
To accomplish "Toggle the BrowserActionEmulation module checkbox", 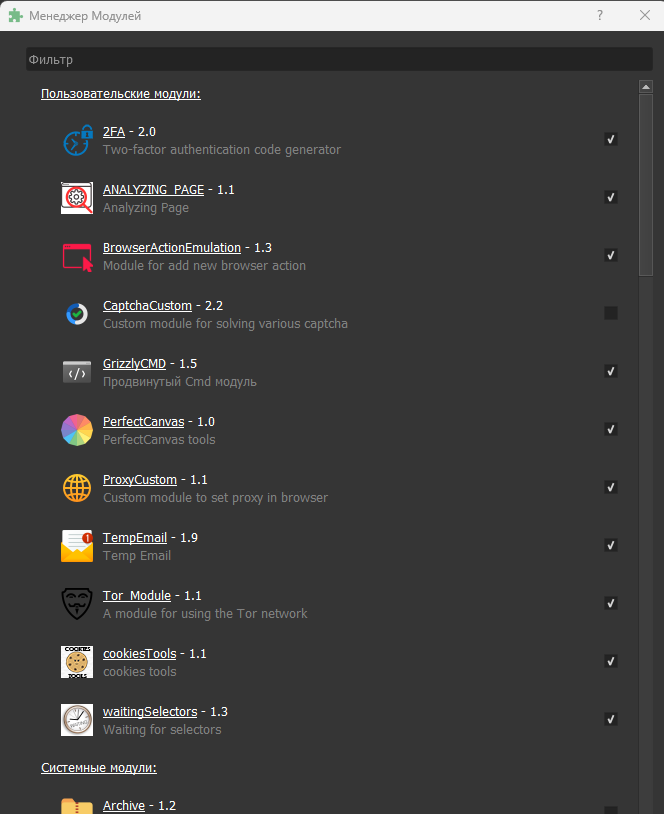I will (611, 255).
